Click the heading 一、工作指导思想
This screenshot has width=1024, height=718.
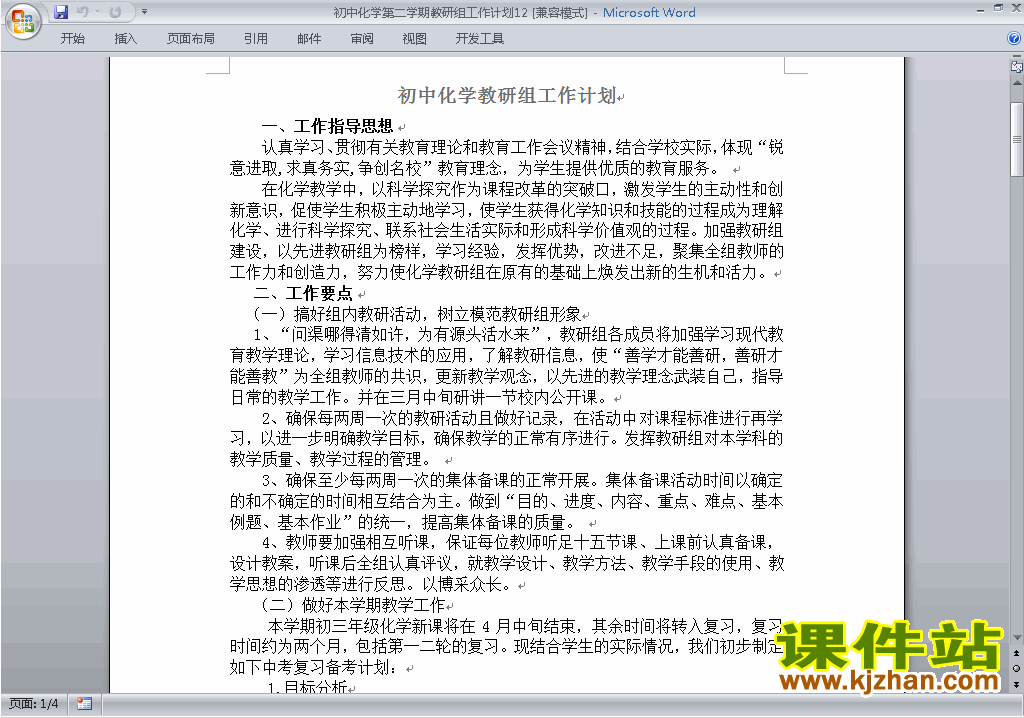click(x=327, y=126)
